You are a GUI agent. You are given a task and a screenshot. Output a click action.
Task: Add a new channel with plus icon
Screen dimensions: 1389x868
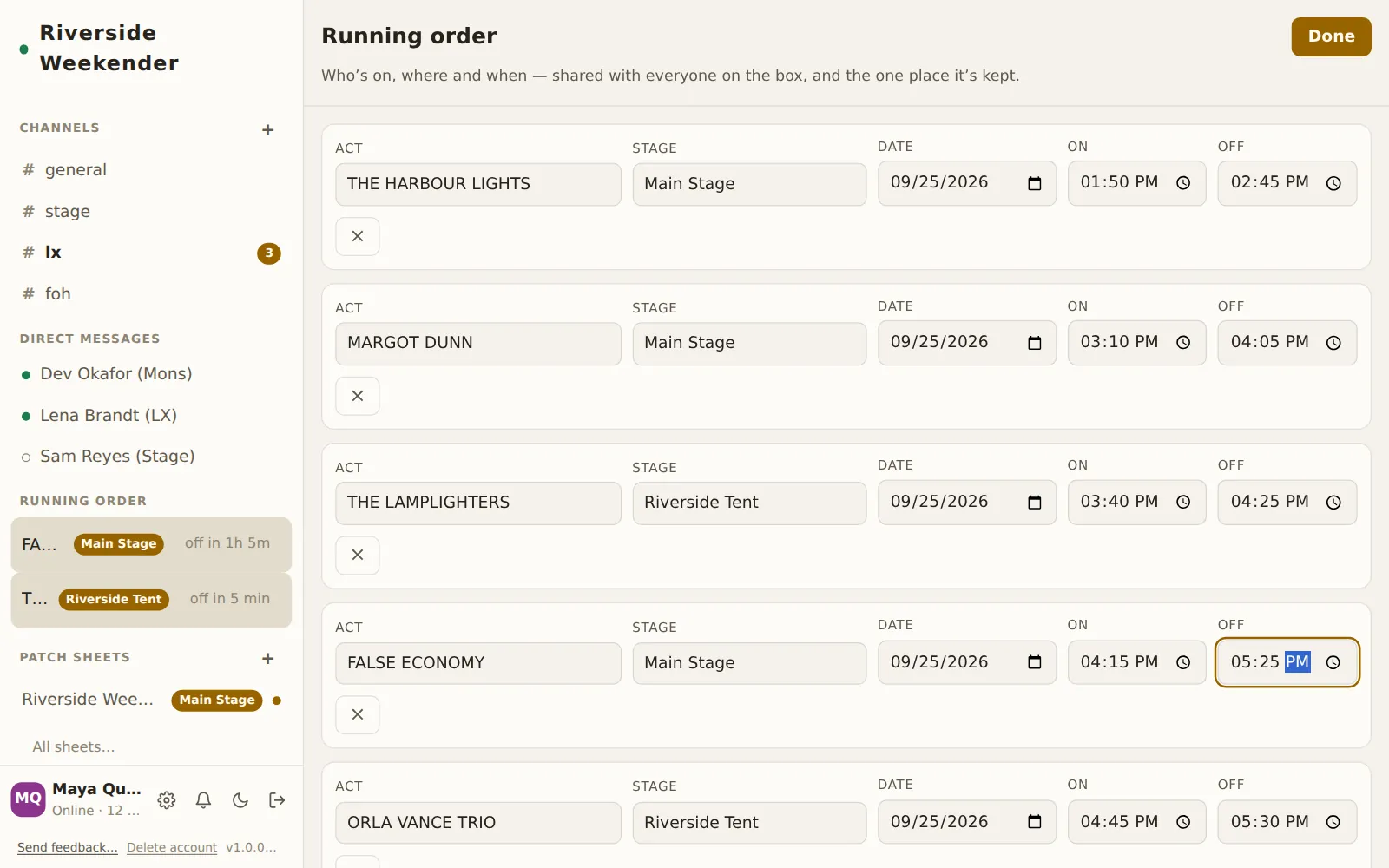point(268,130)
